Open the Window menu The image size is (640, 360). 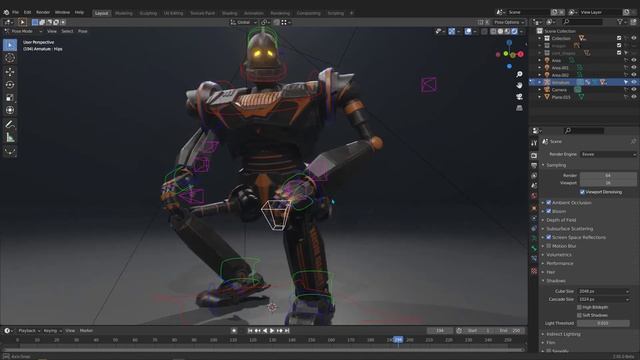pyautogui.click(x=62, y=12)
